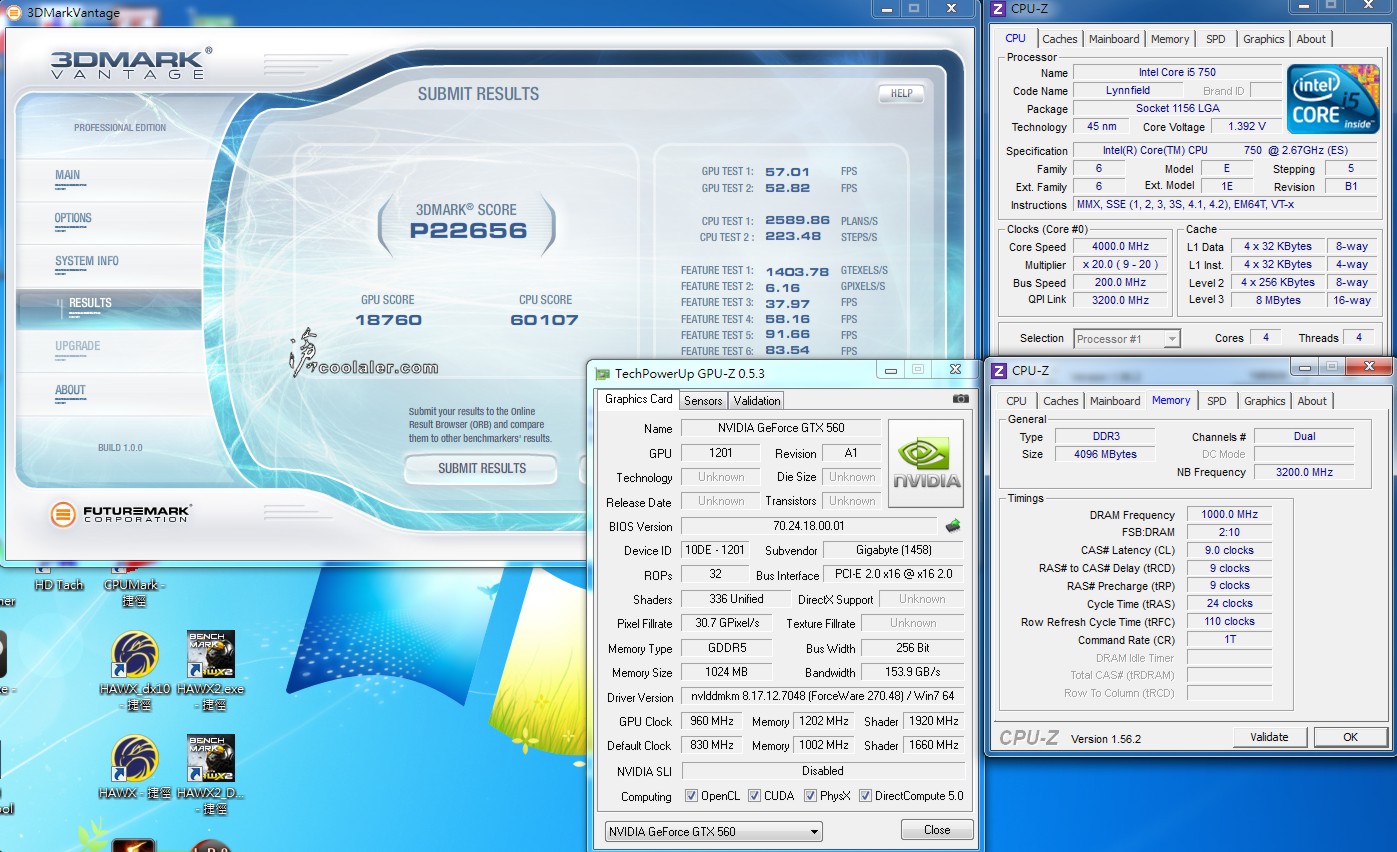Click the Validate button in CPU-Z
The width and height of the screenshot is (1397, 852).
coord(1269,737)
